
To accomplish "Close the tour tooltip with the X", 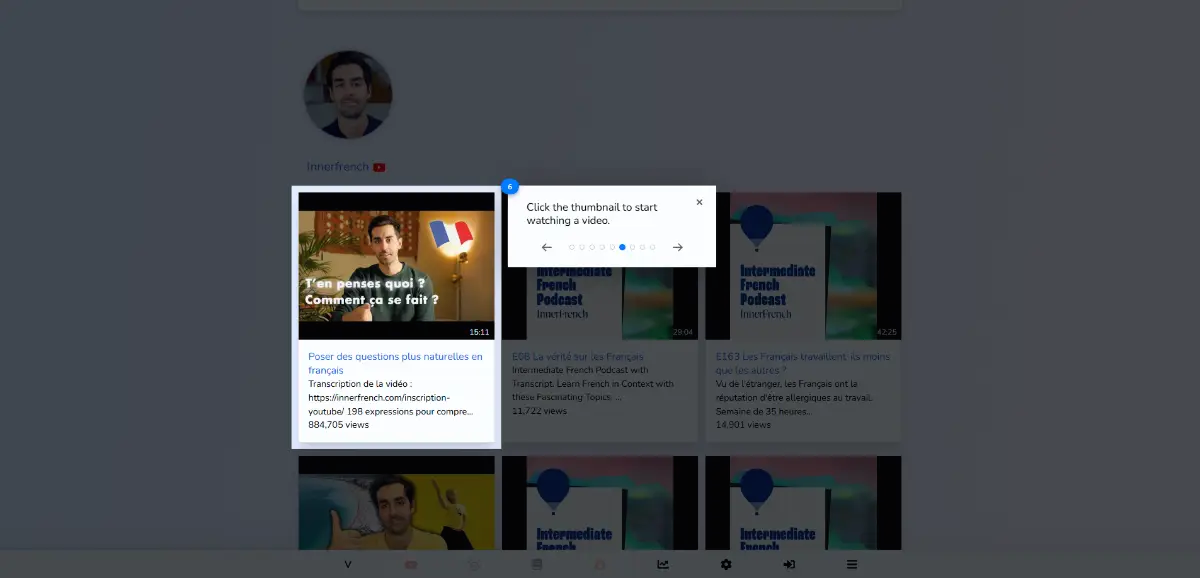I will coord(699,202).
